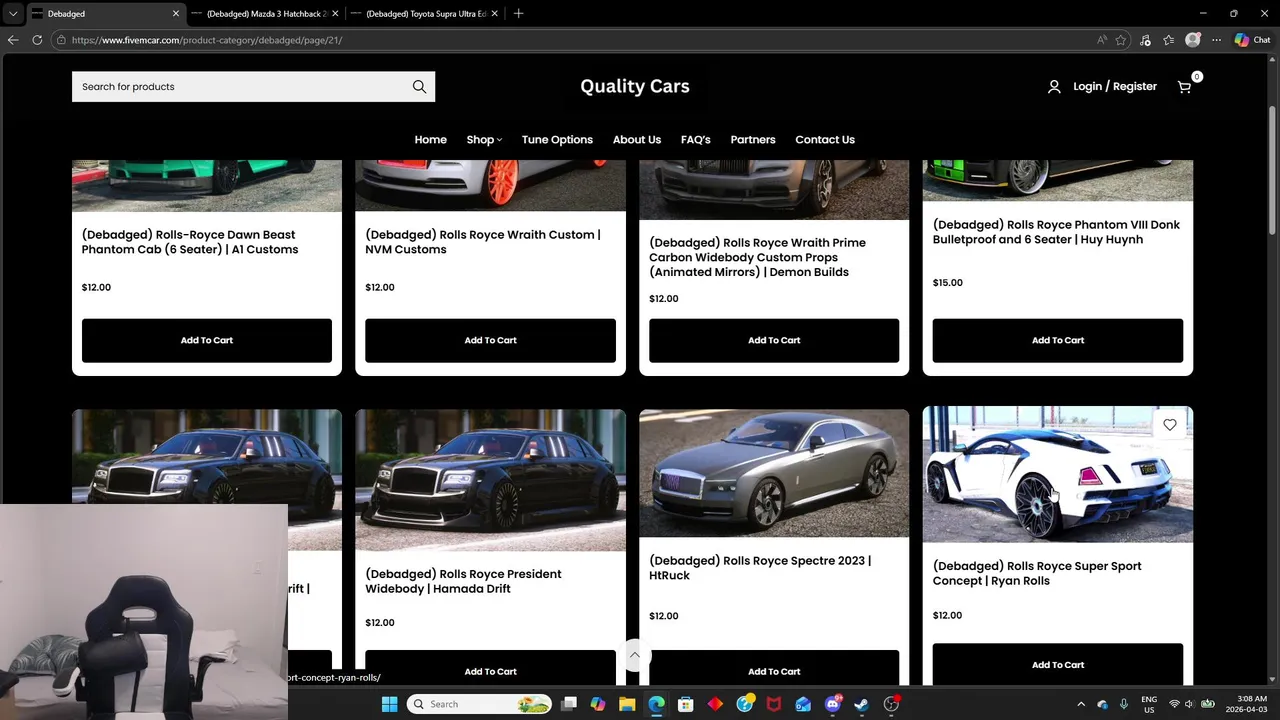Click the President Widebody car thumbnail

point(490,479)
